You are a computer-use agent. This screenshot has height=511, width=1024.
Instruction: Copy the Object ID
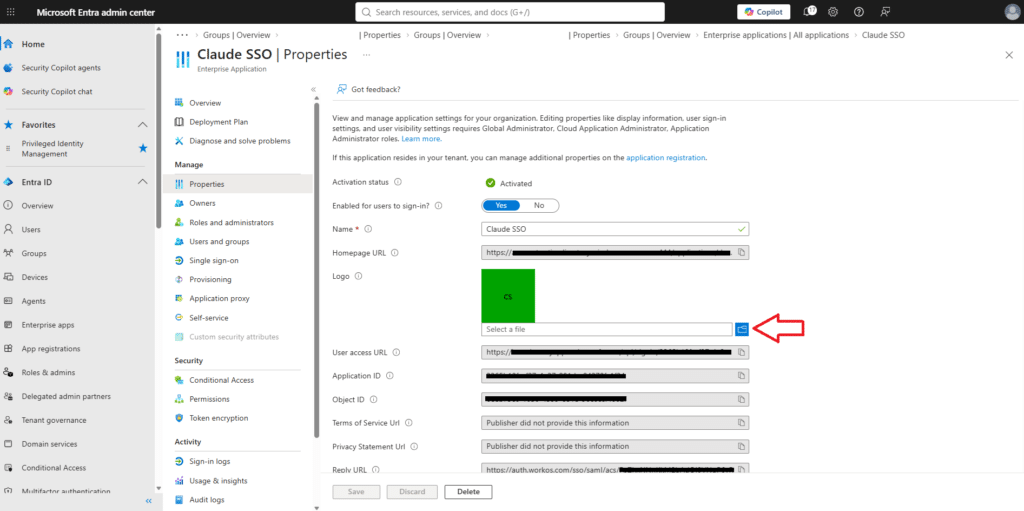[x=741, y=399]
